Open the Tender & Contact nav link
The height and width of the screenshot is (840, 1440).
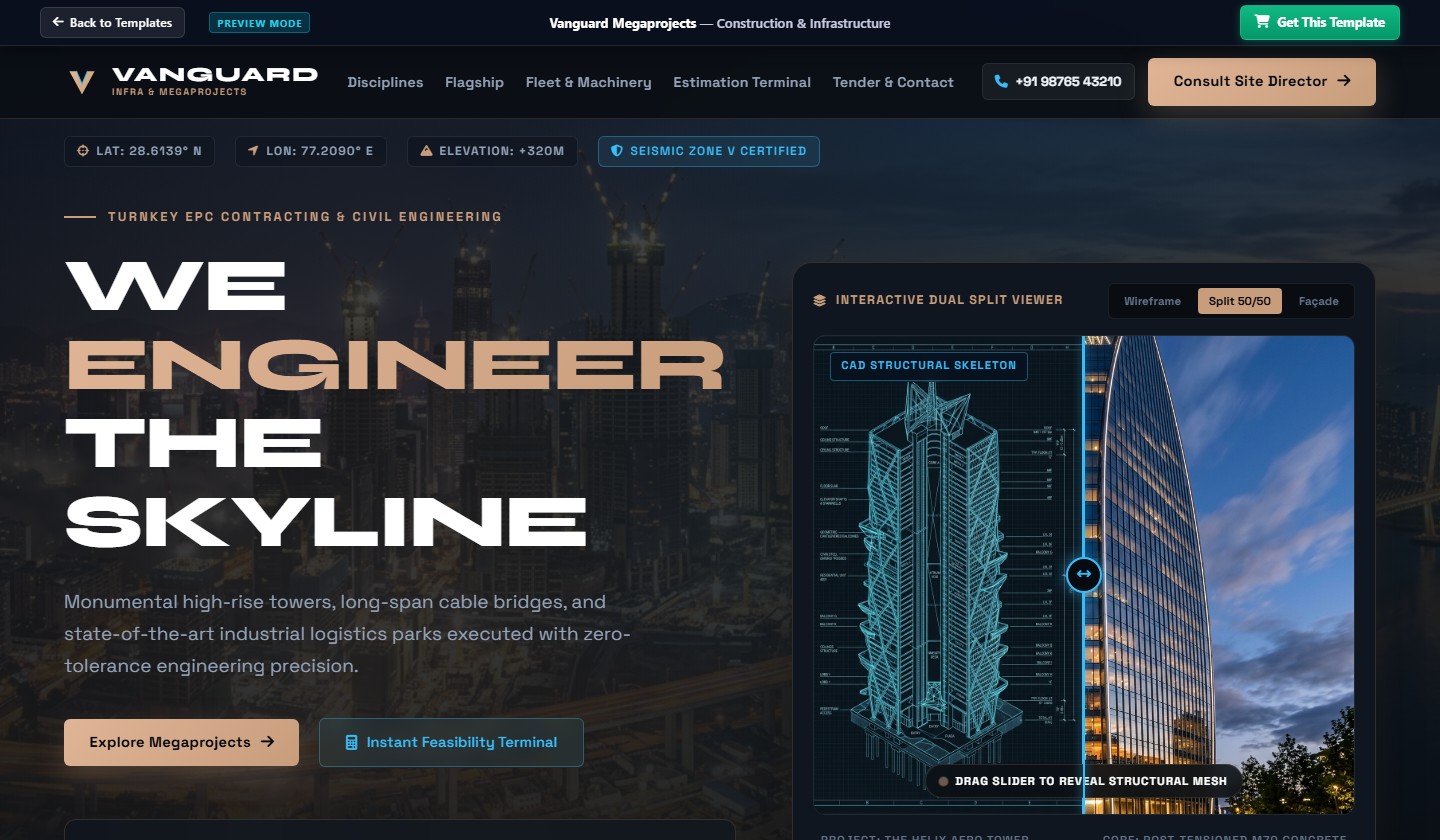[x=893, y=82]
